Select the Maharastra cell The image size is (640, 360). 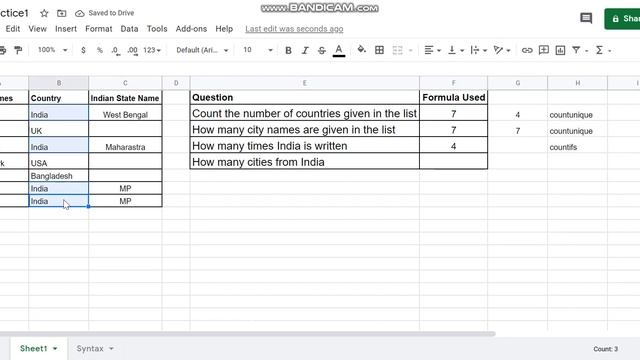pyautogui.click(x=125, y=146)
